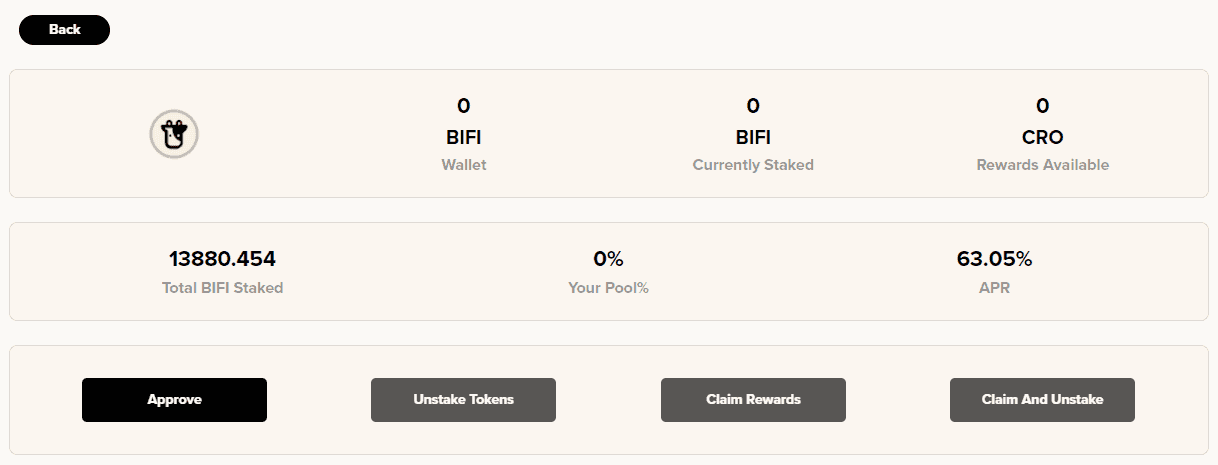Click the Total BIFI Staked label
The height and width of the screenshot is (465, 1218).
coord(222,288)
